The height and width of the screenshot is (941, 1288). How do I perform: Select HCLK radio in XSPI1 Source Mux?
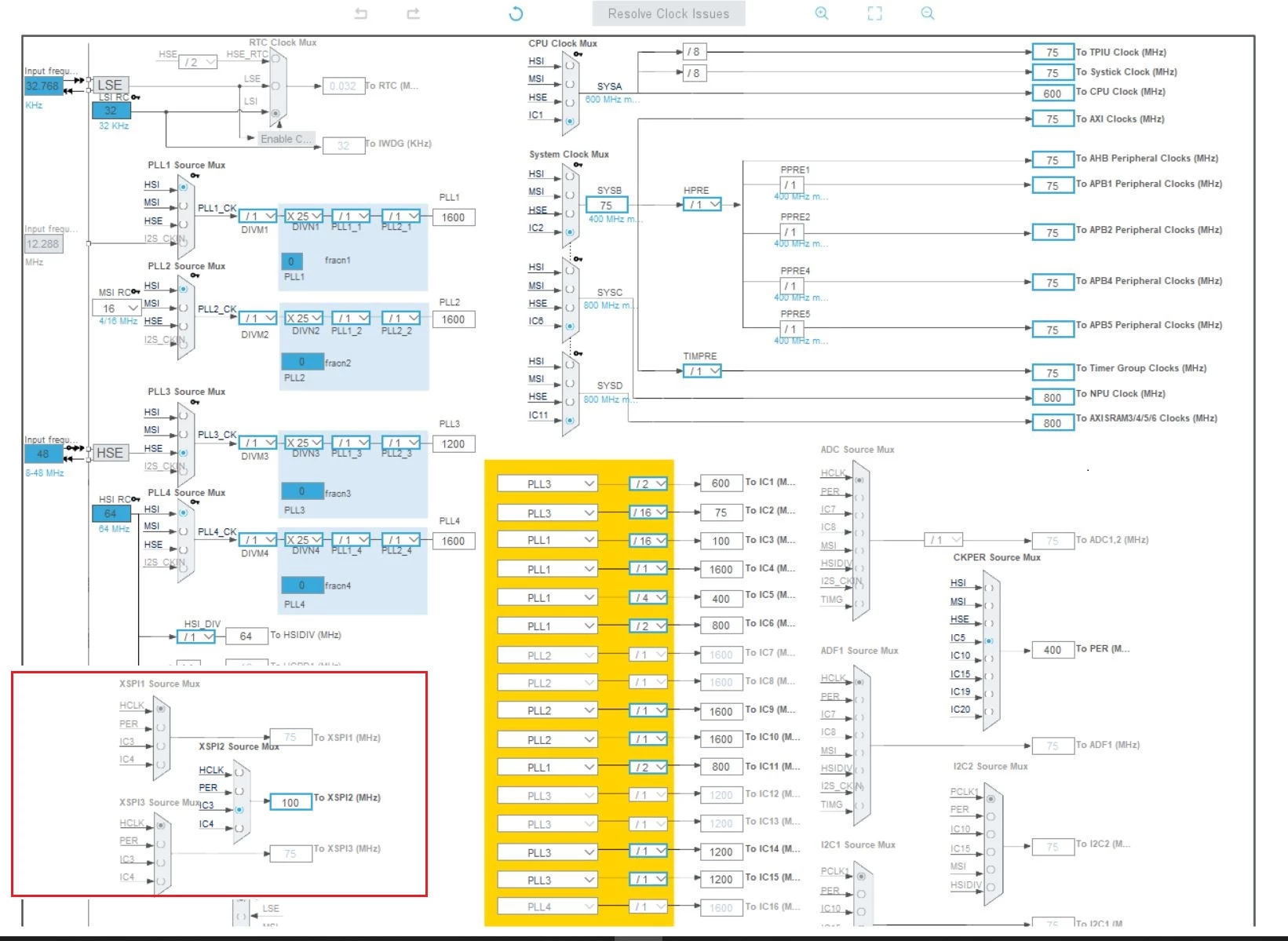click(x=161, y=708)
